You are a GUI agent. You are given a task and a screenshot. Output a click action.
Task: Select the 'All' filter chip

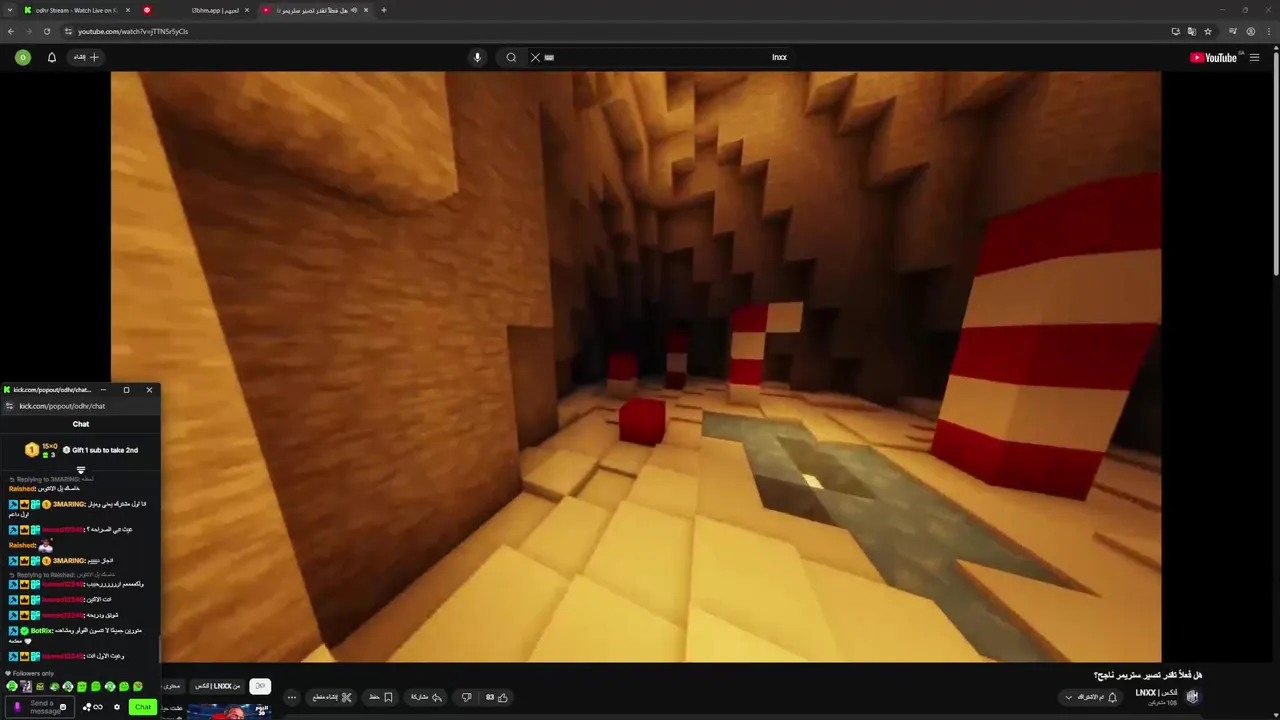(x=260, y=686)
